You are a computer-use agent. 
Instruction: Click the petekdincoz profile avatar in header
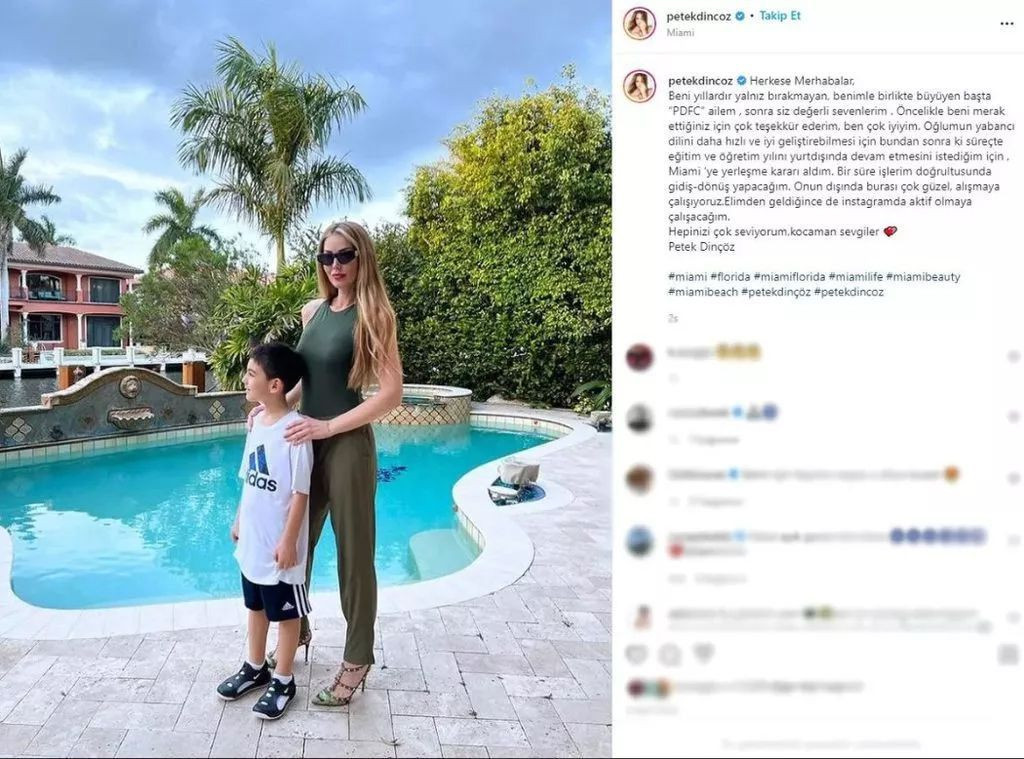[639, 24]
